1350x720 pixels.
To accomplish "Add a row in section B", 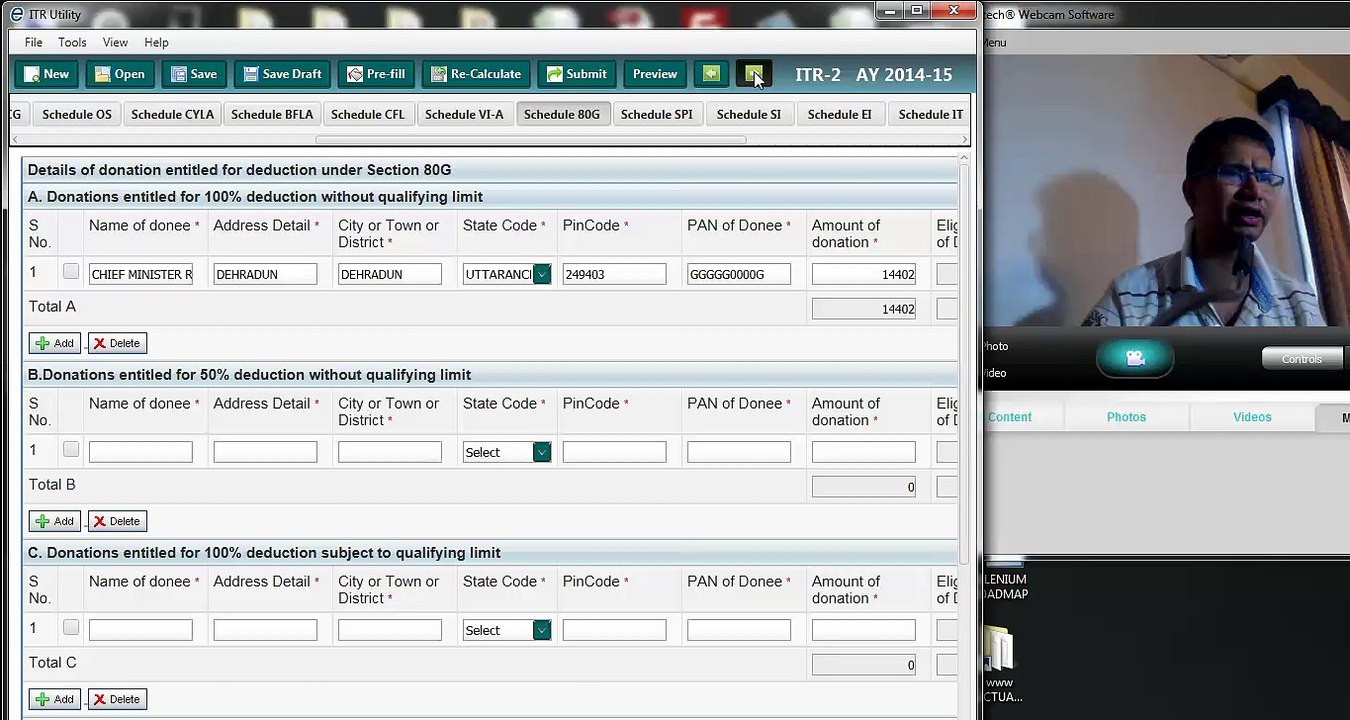I will coord(55,521).
